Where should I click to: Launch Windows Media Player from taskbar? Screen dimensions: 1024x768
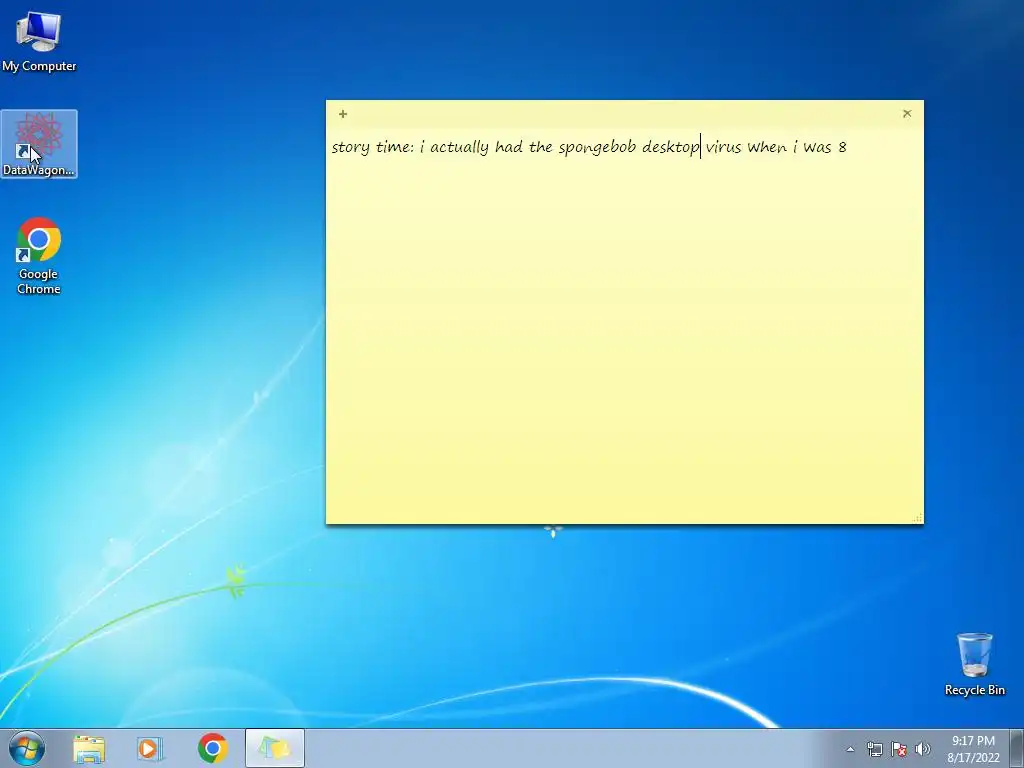pos(150,748)
